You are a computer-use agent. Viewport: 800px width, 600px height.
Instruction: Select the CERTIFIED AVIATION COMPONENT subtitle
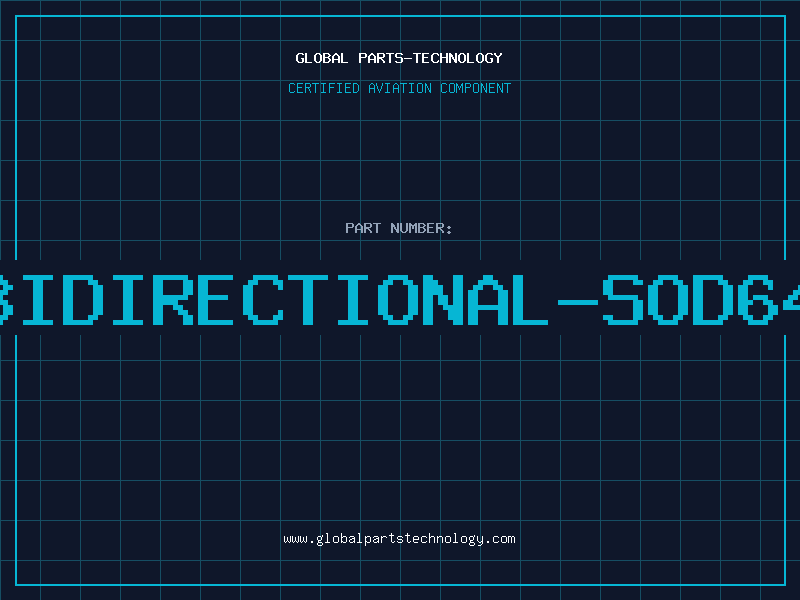point(399,88)
